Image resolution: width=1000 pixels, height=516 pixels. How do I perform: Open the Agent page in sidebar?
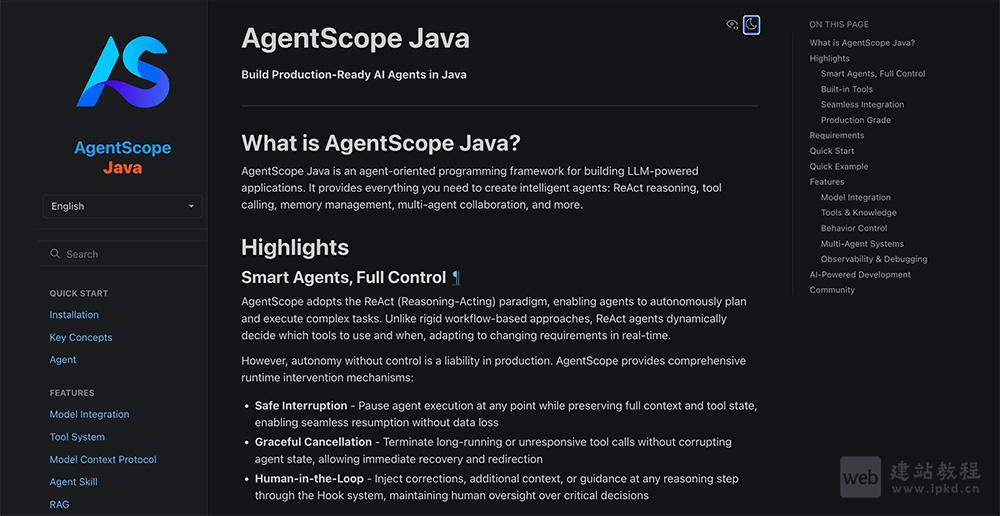tap(63, 360)
